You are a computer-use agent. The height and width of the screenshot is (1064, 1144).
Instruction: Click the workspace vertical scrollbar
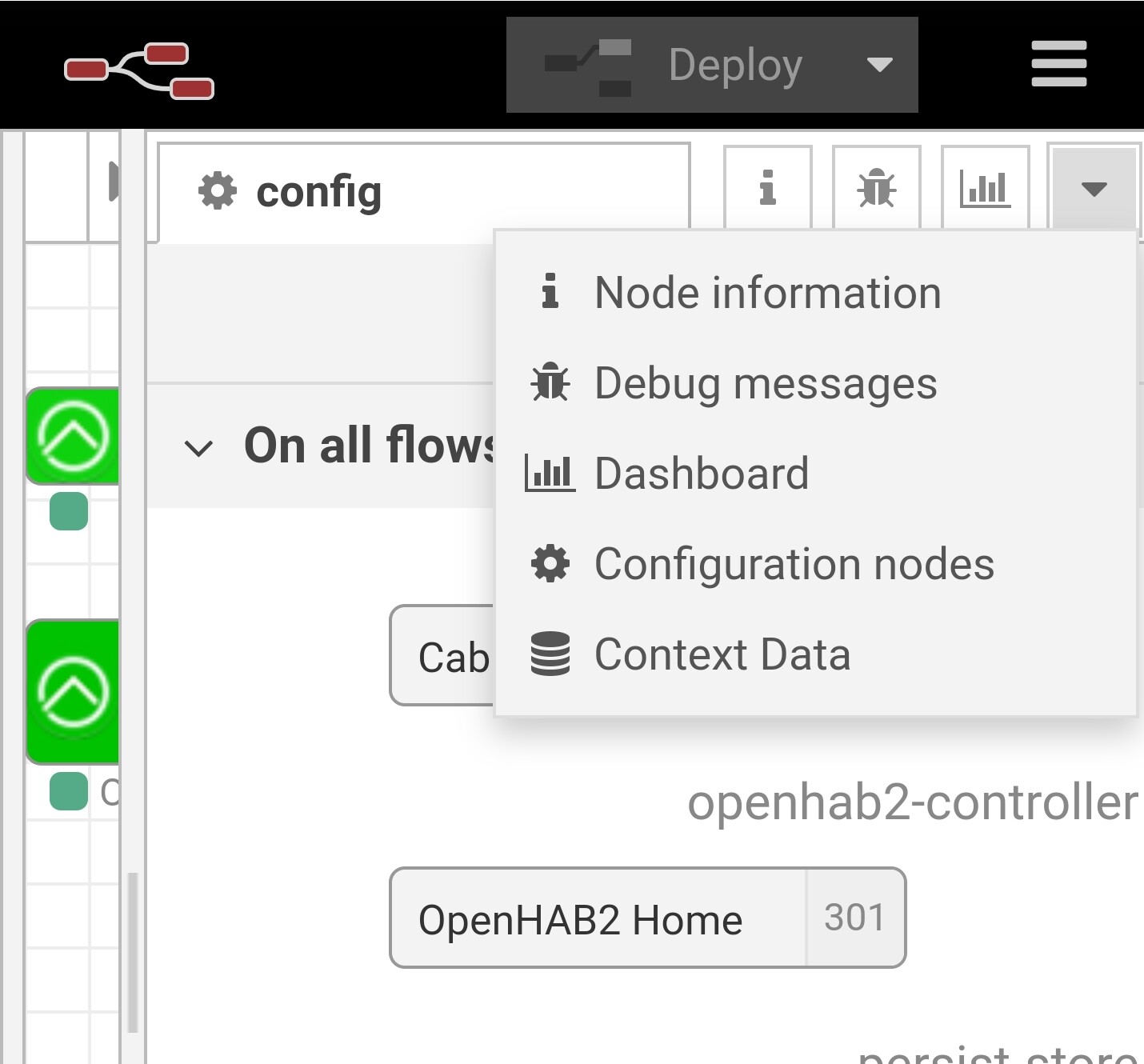(x=133, y=952)
